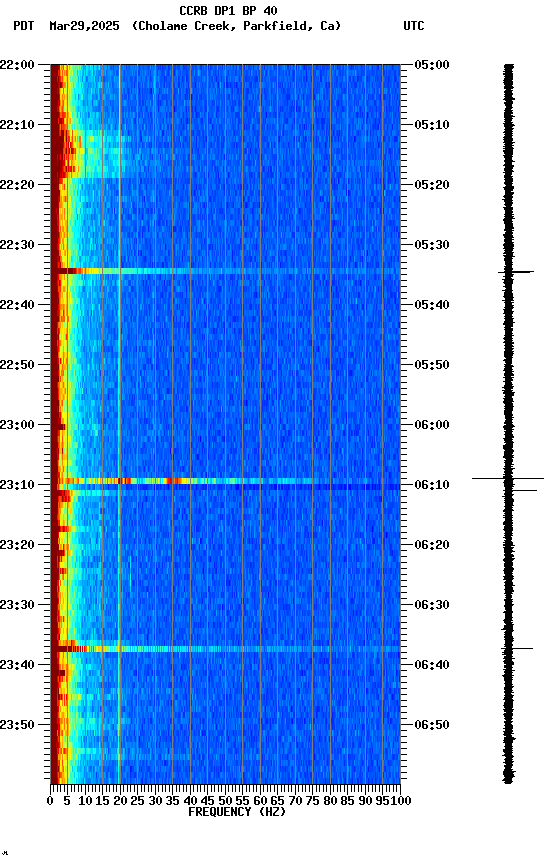The image size is (552, 864).
Task: Click the '22:00' PDT time label
Action: point(17,65)
